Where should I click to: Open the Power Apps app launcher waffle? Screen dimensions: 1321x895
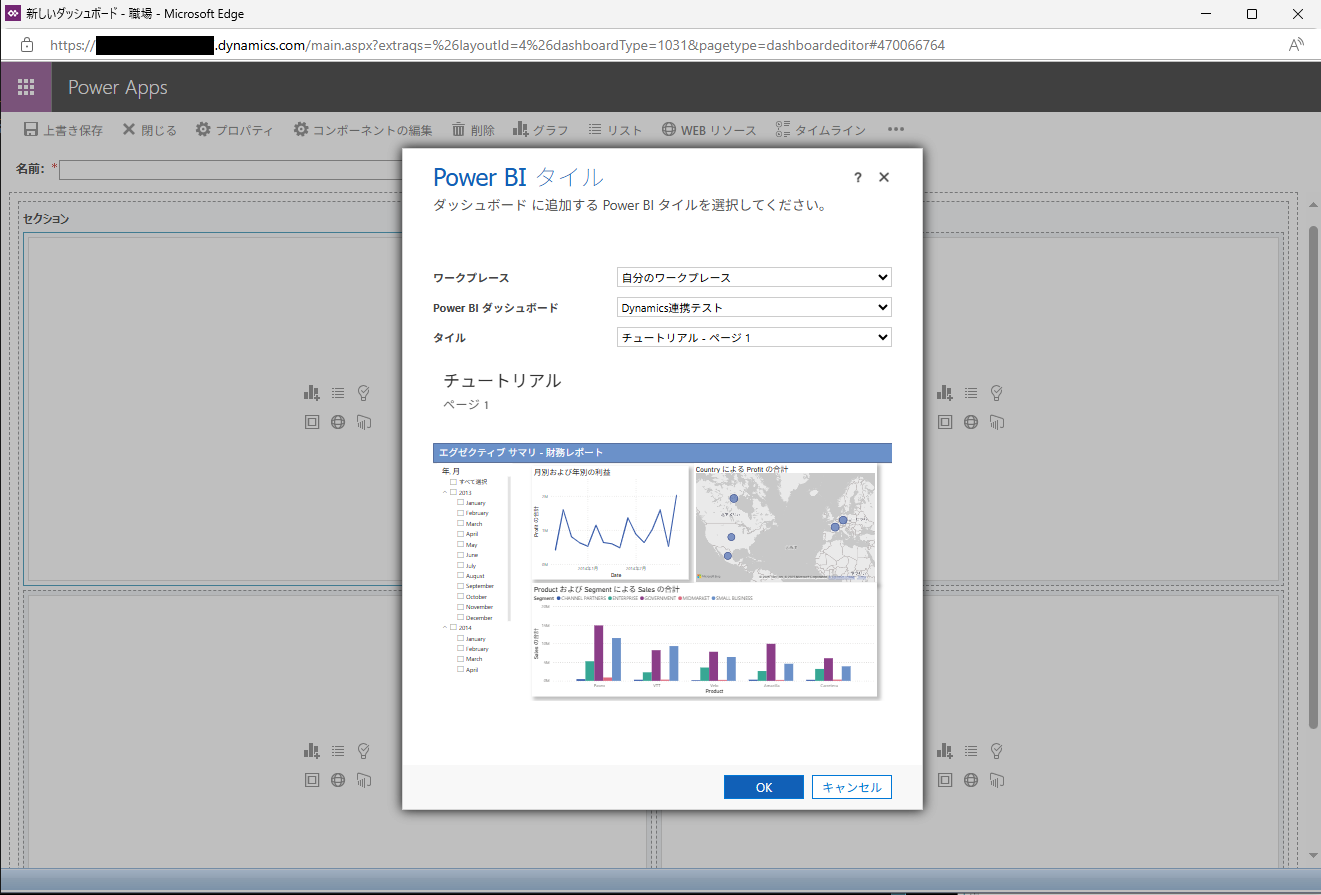[x=26, y=87]
